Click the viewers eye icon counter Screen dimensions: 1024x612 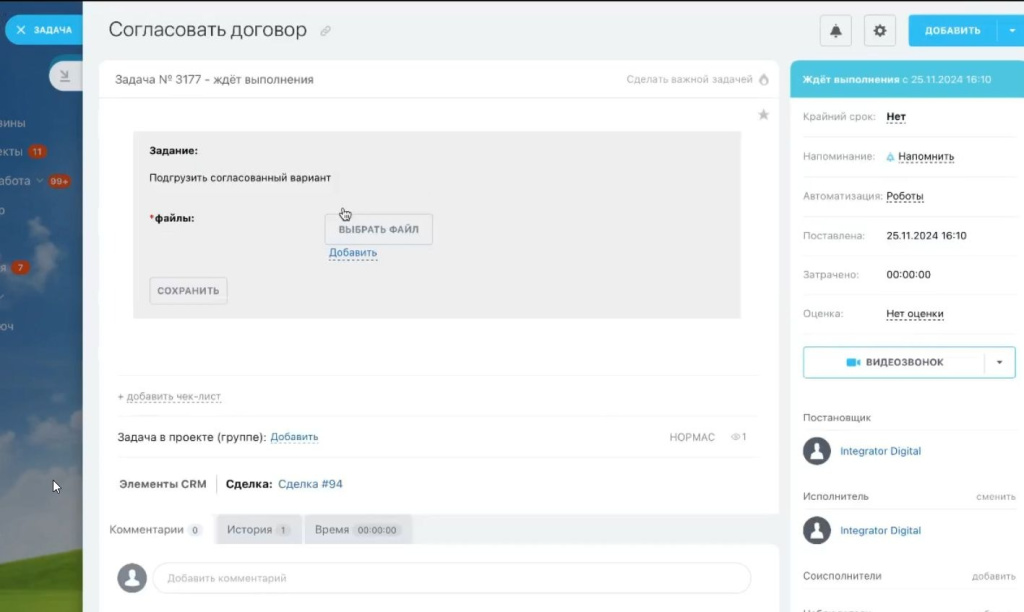[738, 437]
